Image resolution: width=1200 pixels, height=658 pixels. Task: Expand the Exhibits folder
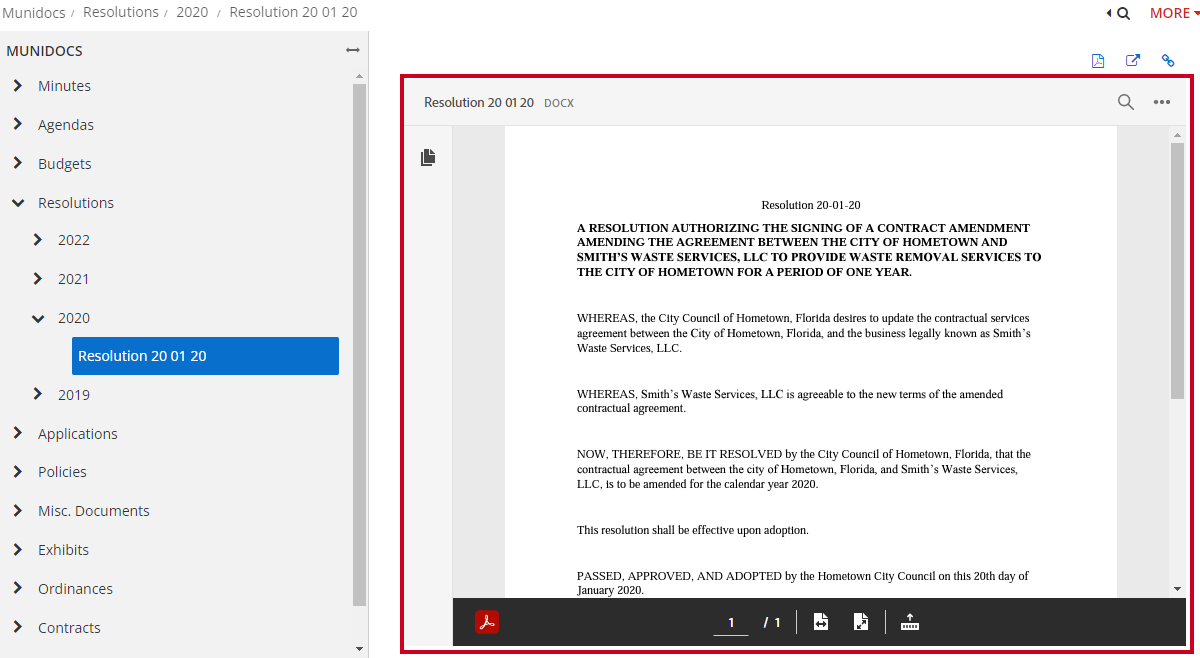tap(18, 549)
